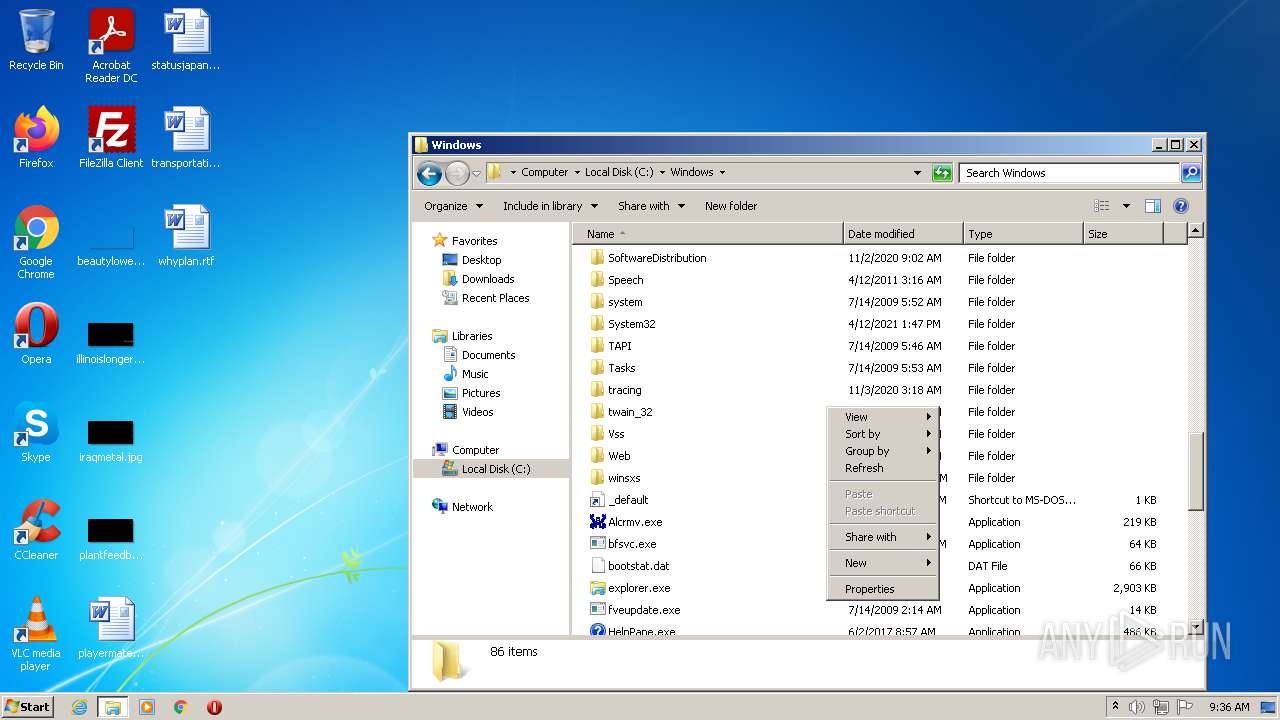Click the file list scroll up arrow
Screen dimensions: 1280x720
pyautogui.click(x=1195, y=231)
